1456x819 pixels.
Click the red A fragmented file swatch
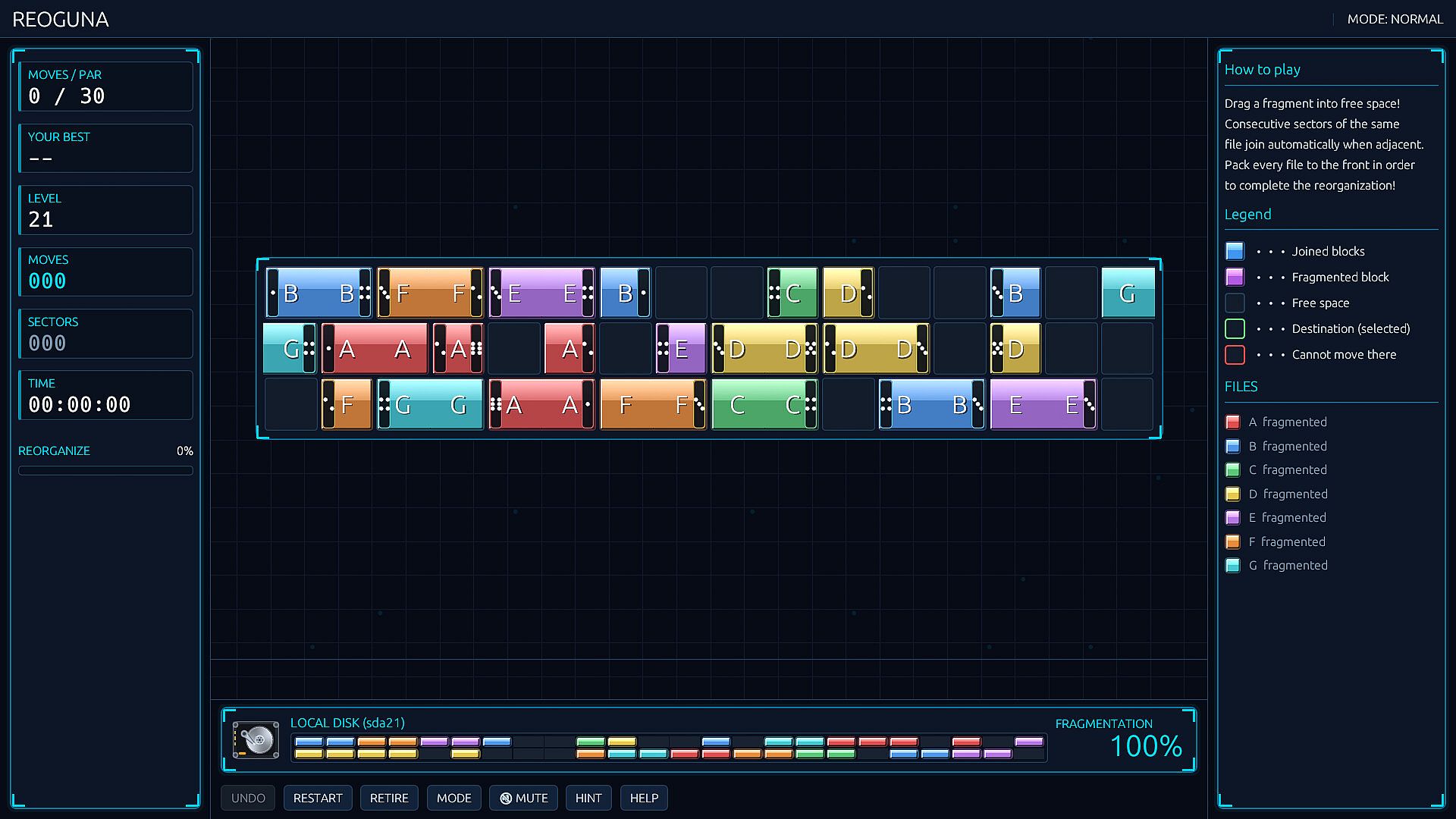pyautogui.click(x=1233, y=422)
